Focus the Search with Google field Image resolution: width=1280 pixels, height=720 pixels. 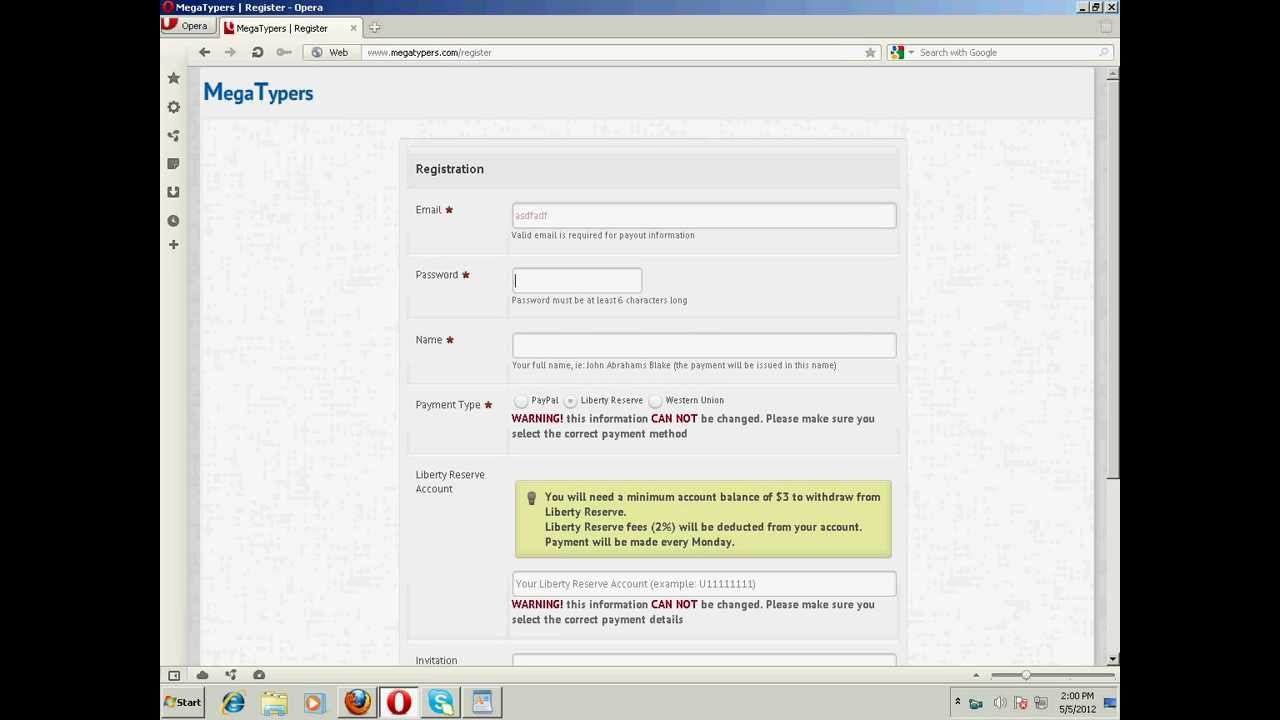tap(1005, 52)
